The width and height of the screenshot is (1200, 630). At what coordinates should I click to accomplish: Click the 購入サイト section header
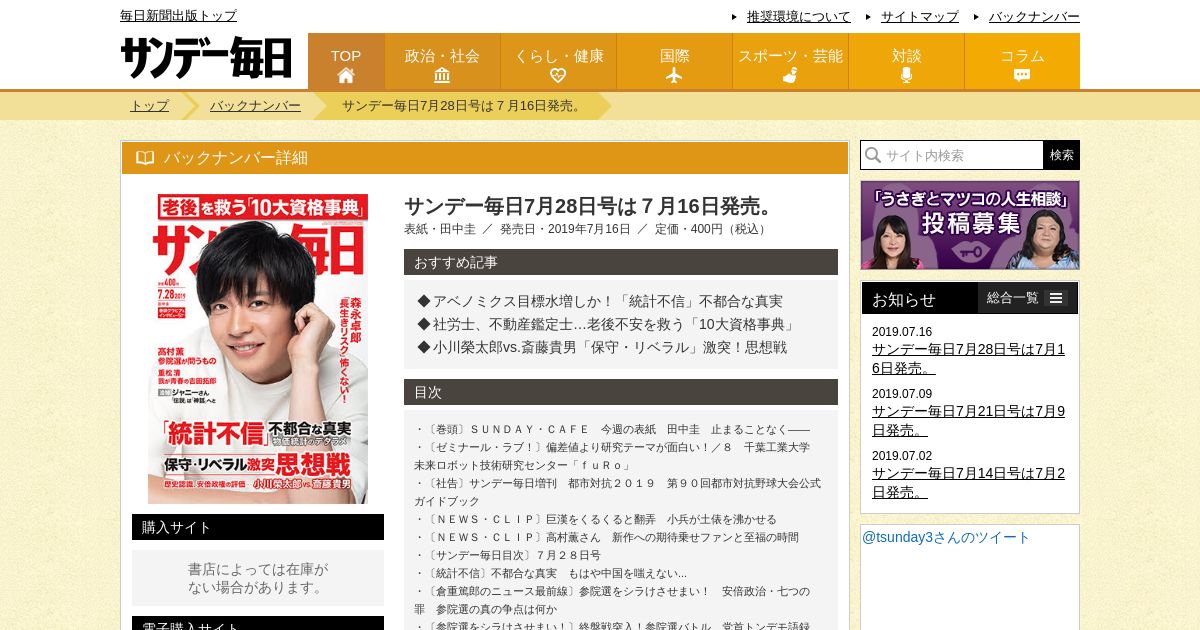(258, 527)
